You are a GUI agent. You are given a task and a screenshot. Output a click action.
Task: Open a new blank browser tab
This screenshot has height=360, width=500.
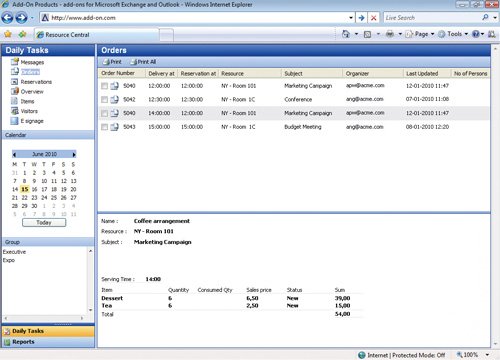[x=166, y=35]
